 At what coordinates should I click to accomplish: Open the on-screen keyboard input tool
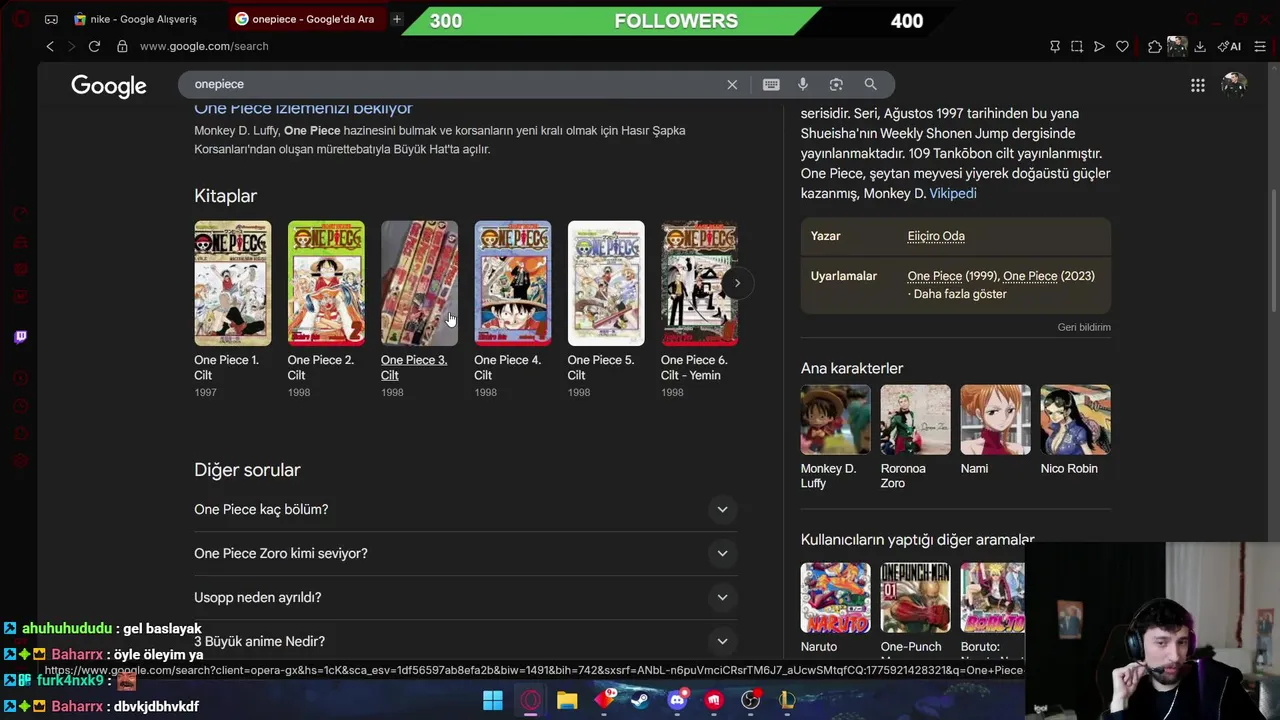(771, 84)
